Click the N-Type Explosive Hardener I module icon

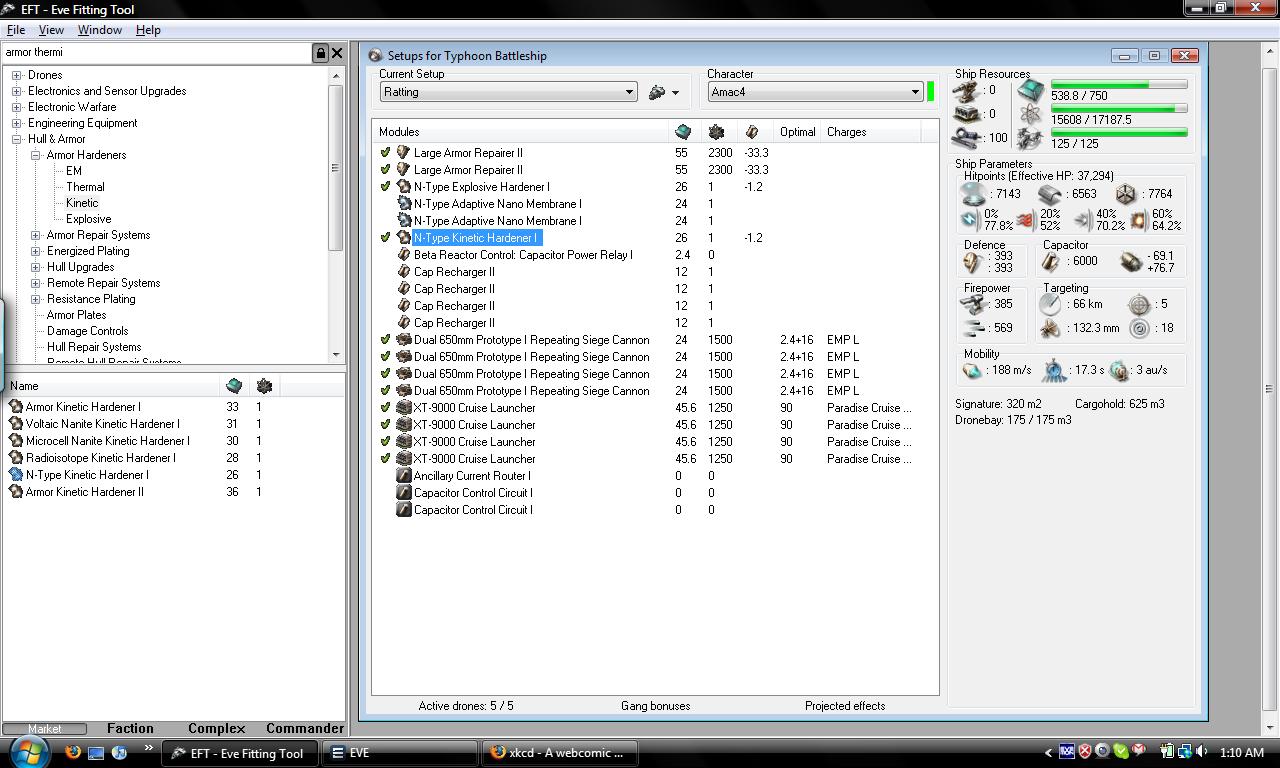point(404,187)
